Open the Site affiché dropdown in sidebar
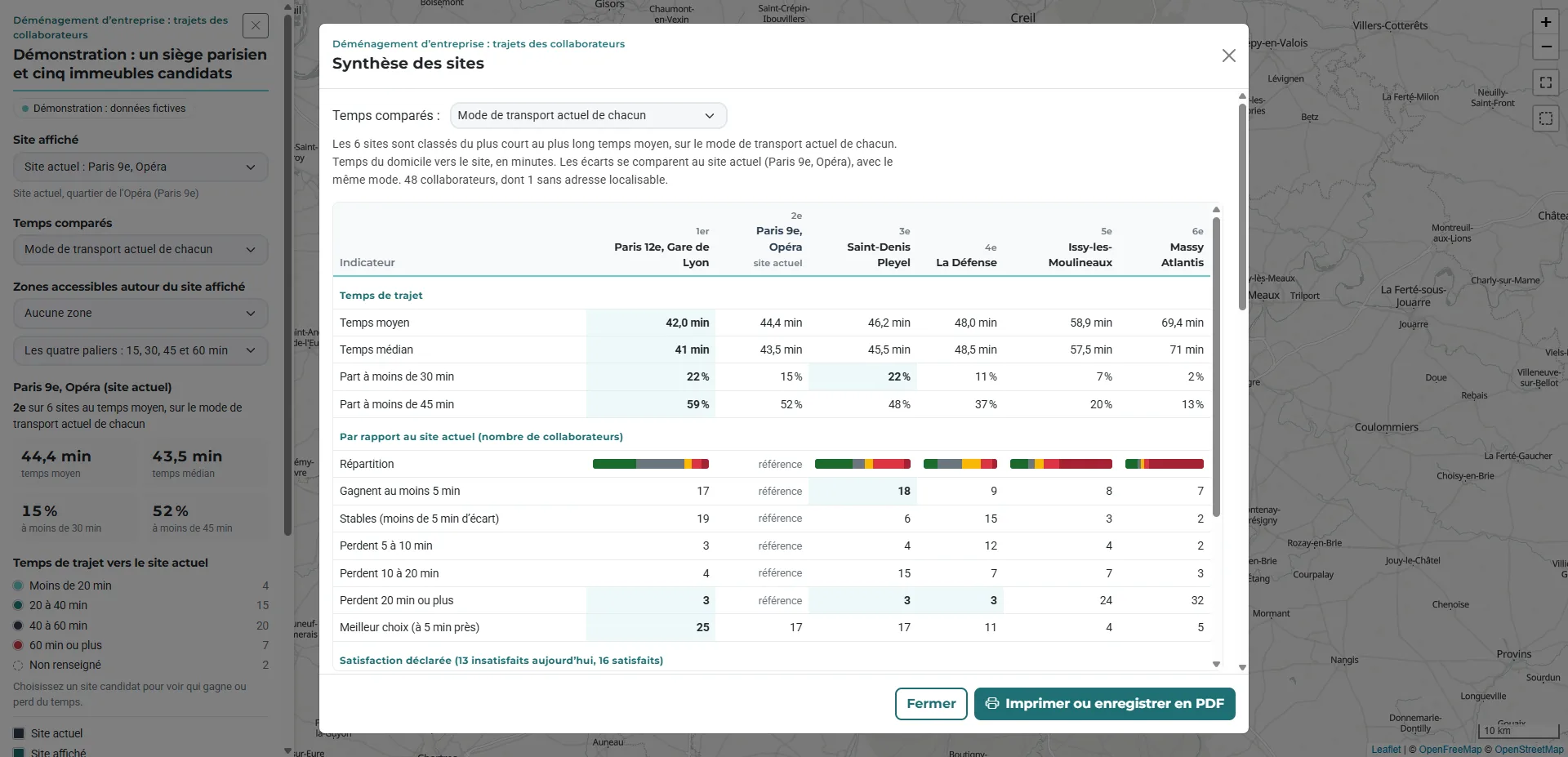Image resolution: width=1568 pixels, height=757 pixels. tap(140, 167)
